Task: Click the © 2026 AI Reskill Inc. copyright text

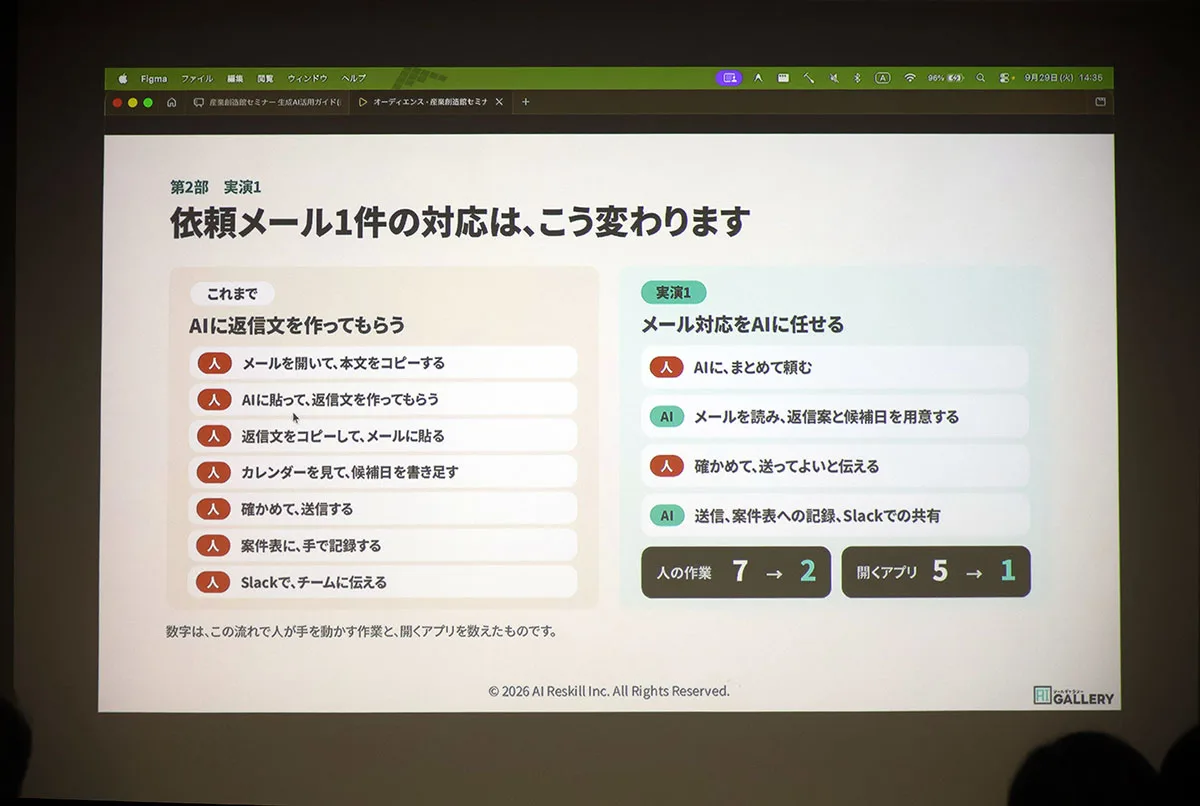Action: [x=609, y=691]
